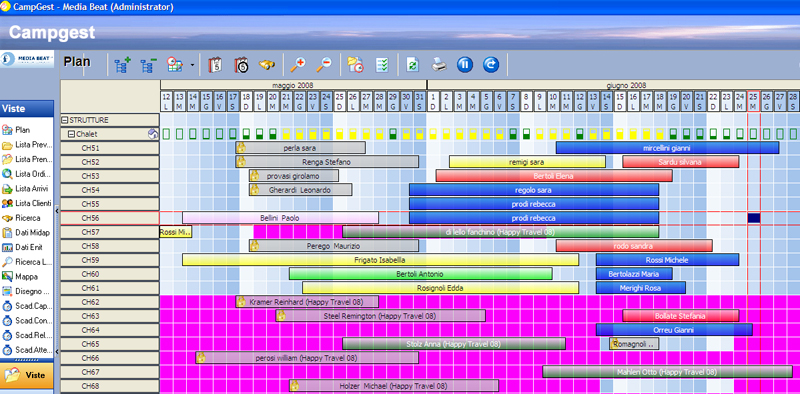The image size is (800, 394).
Task: Toggle the Chalet availability box for May 29
Action: coord(392,134)
